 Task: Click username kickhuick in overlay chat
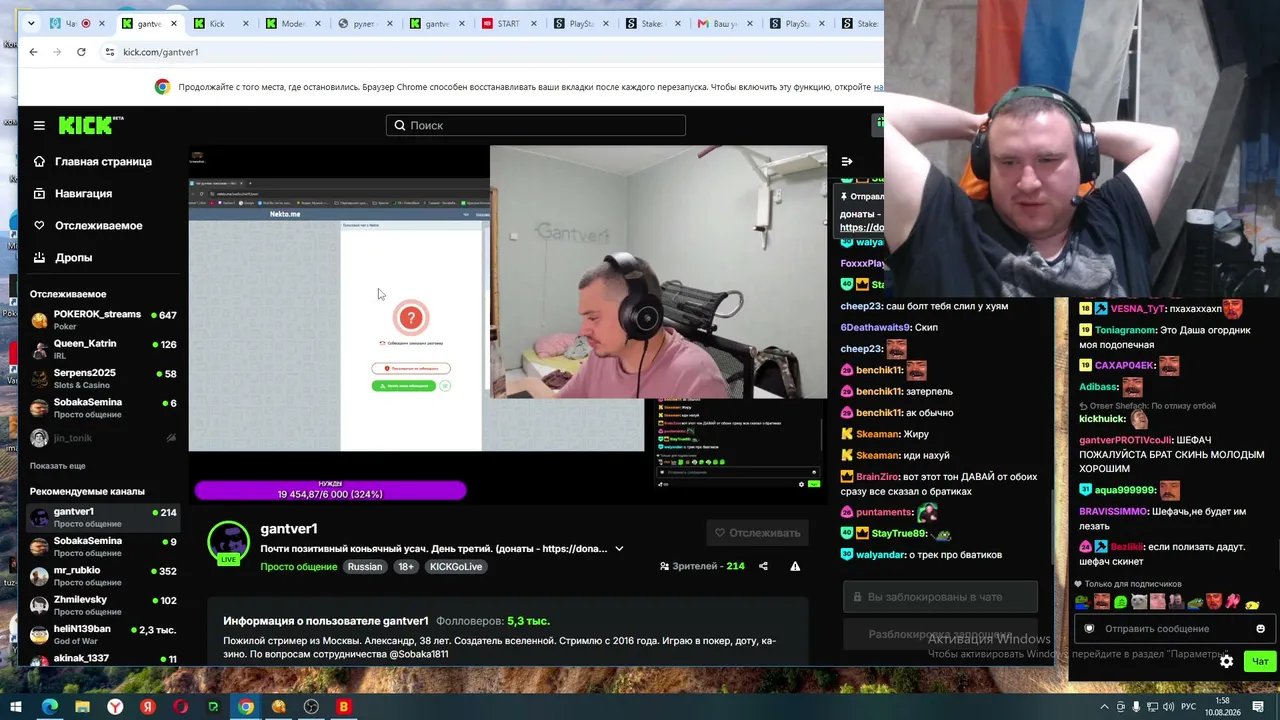coord(1102,419)
